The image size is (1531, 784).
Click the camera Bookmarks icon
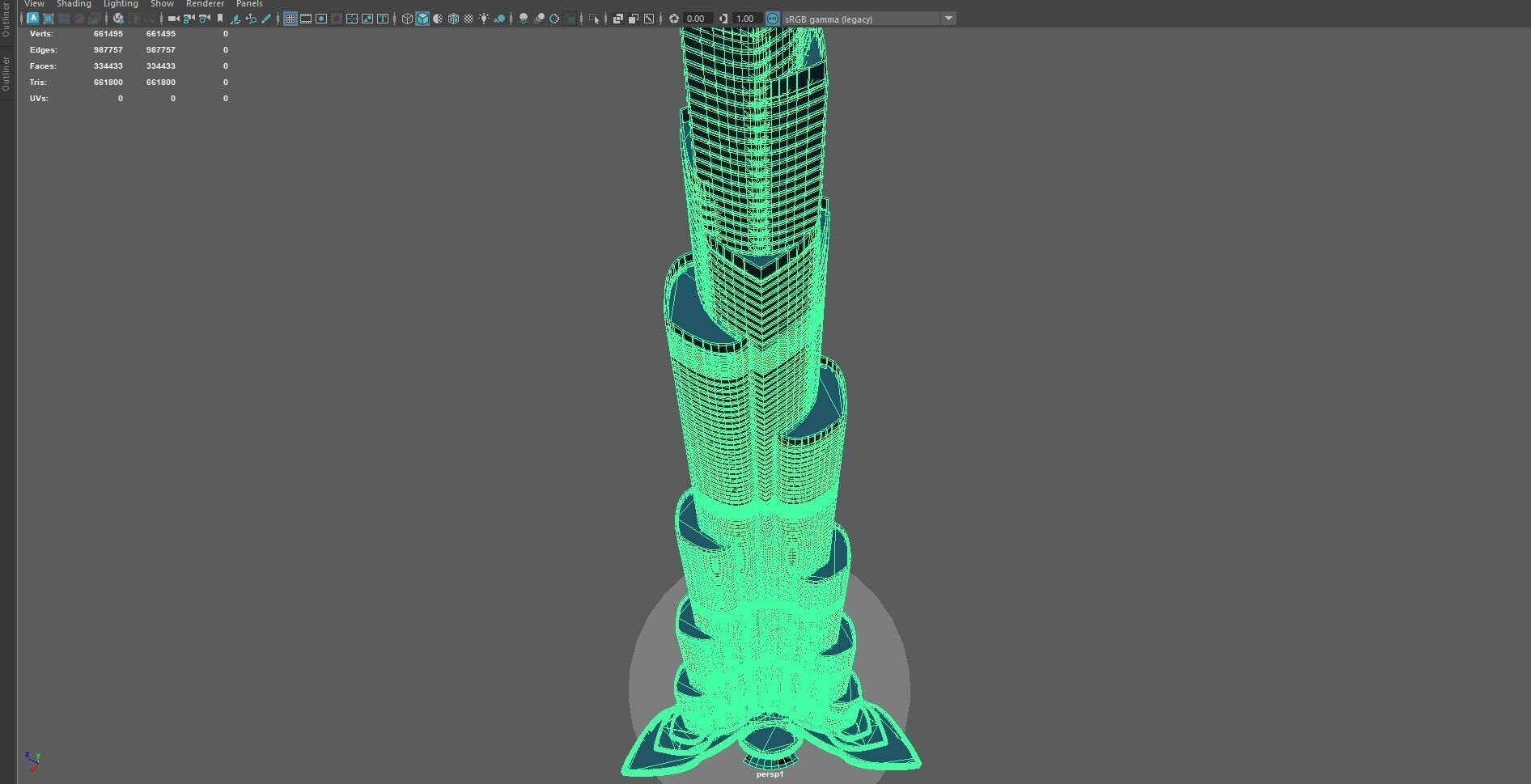pyautogui.click(x=219, y=18)
